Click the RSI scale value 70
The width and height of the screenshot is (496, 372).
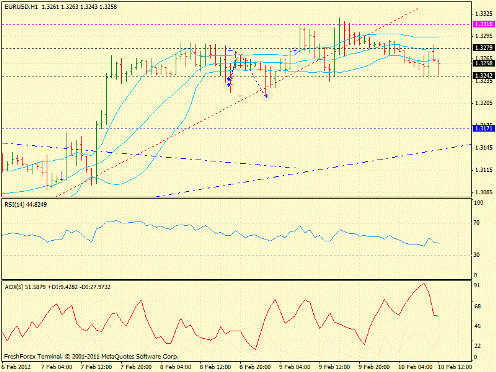coord(477,223)
